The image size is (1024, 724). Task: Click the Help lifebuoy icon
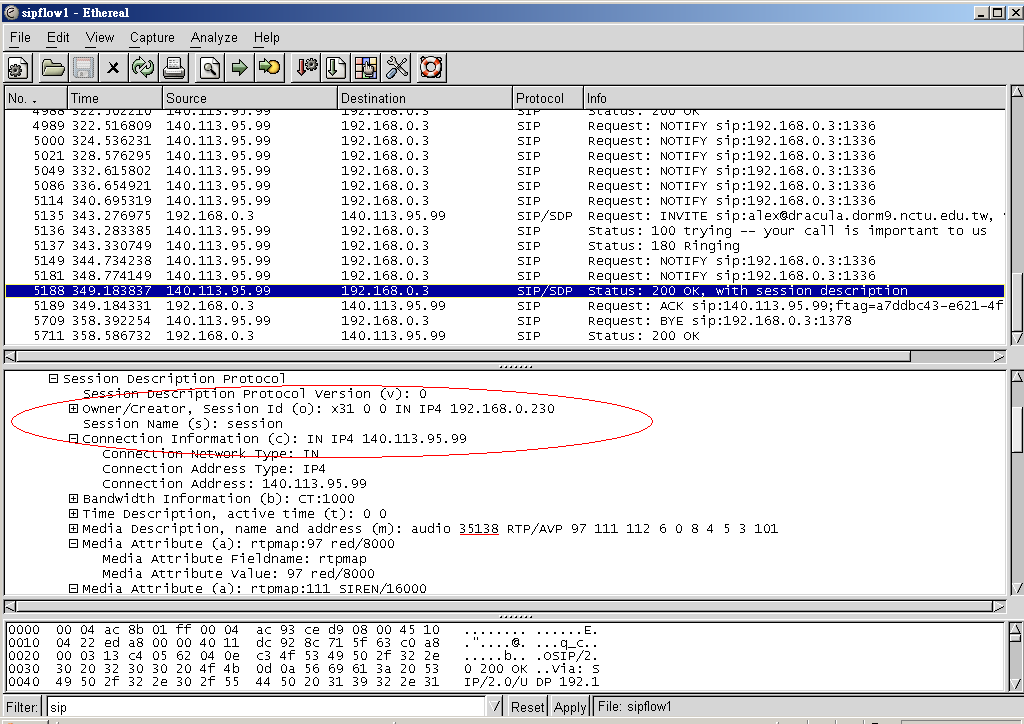[x=431, y=68]
